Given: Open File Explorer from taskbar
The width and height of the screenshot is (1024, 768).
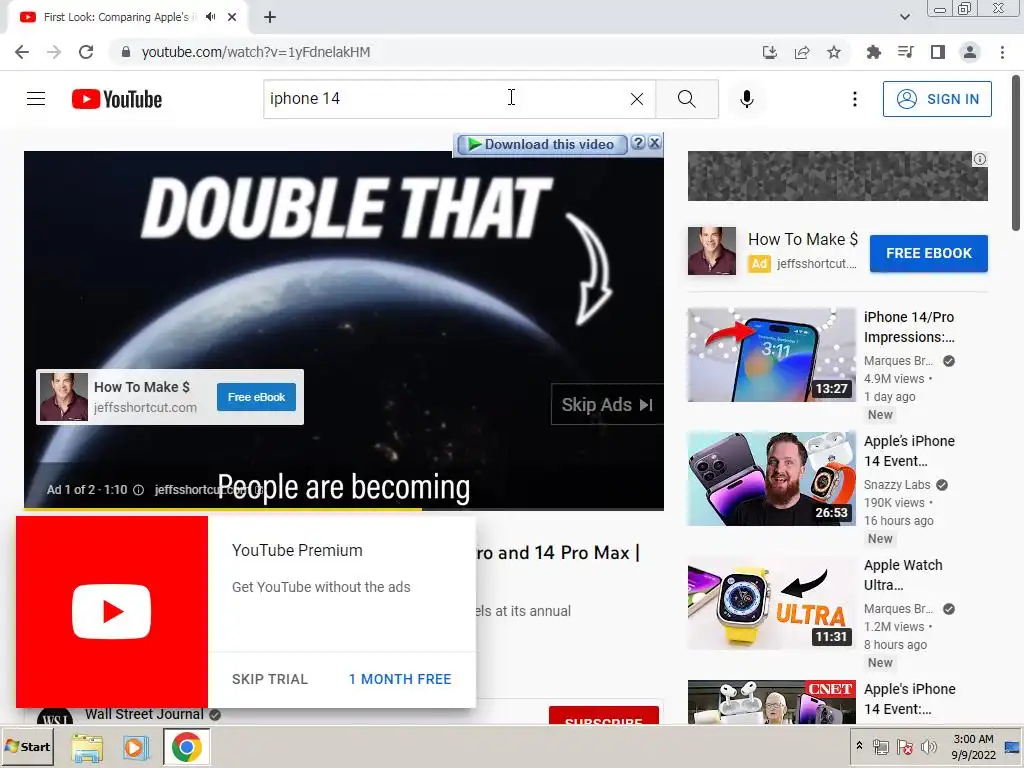Looking at the screenshot, I should (x=87, y=747).
